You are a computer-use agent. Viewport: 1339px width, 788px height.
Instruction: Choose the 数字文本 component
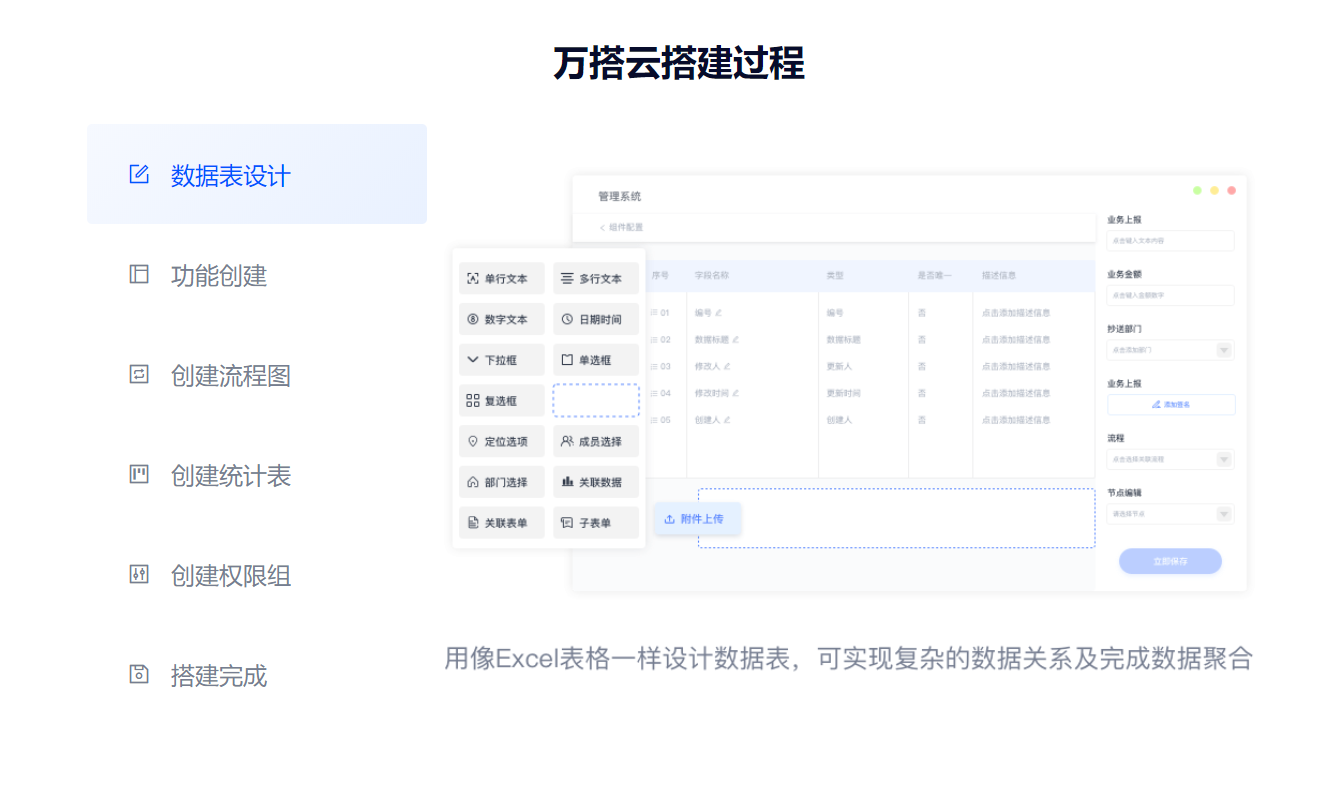[502, 319]
